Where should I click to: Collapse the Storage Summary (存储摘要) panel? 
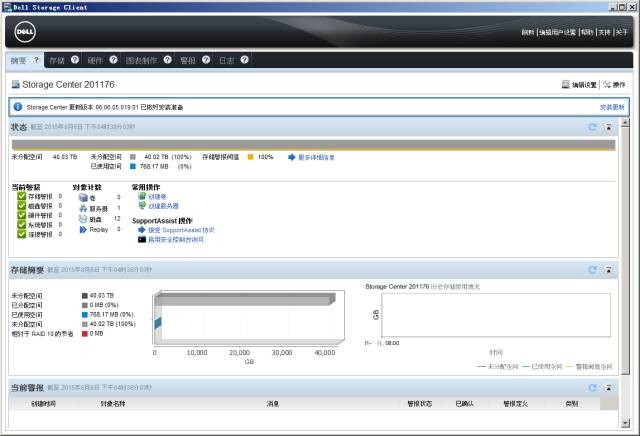coord(608,269)
